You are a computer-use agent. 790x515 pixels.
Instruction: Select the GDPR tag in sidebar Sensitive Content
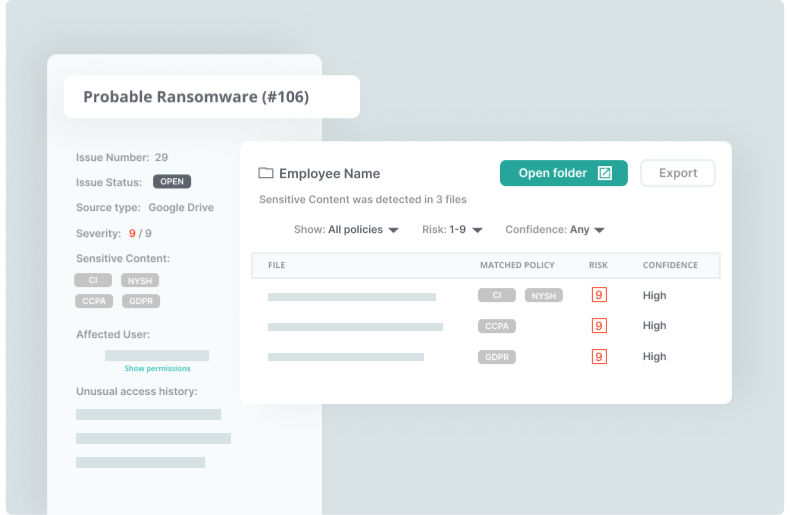coord(141,301)
